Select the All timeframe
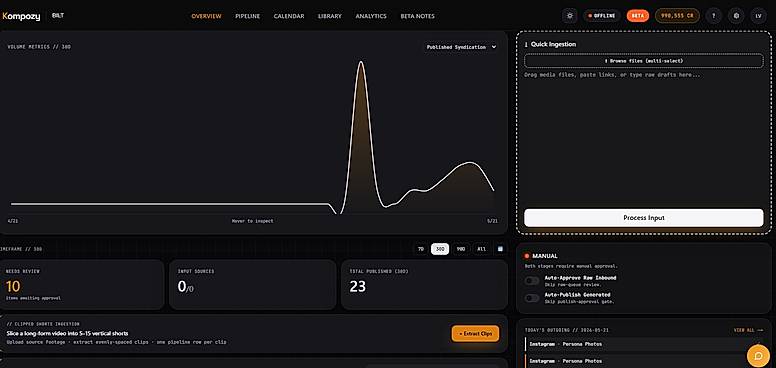Image resolution: width=776 pixels, height=368 pixels. [x=481, y=249]
